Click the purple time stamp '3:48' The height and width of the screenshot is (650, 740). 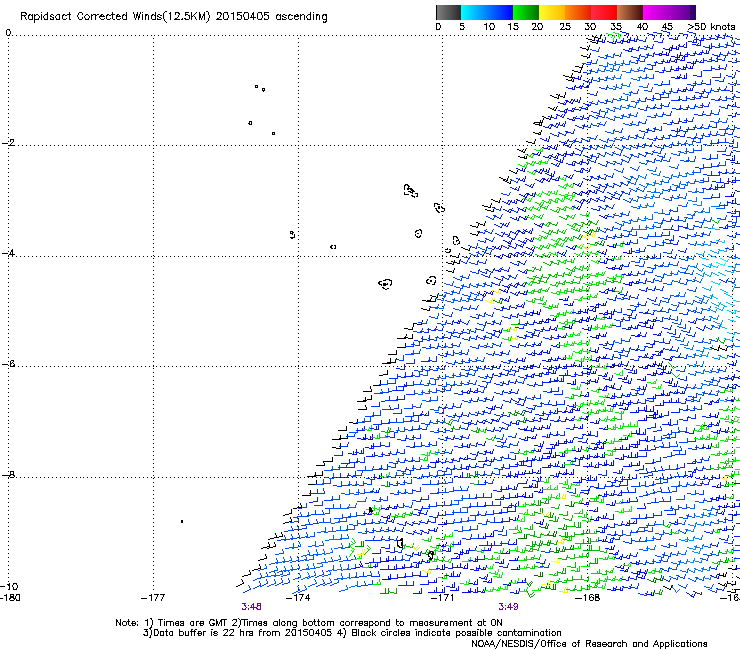252,607
